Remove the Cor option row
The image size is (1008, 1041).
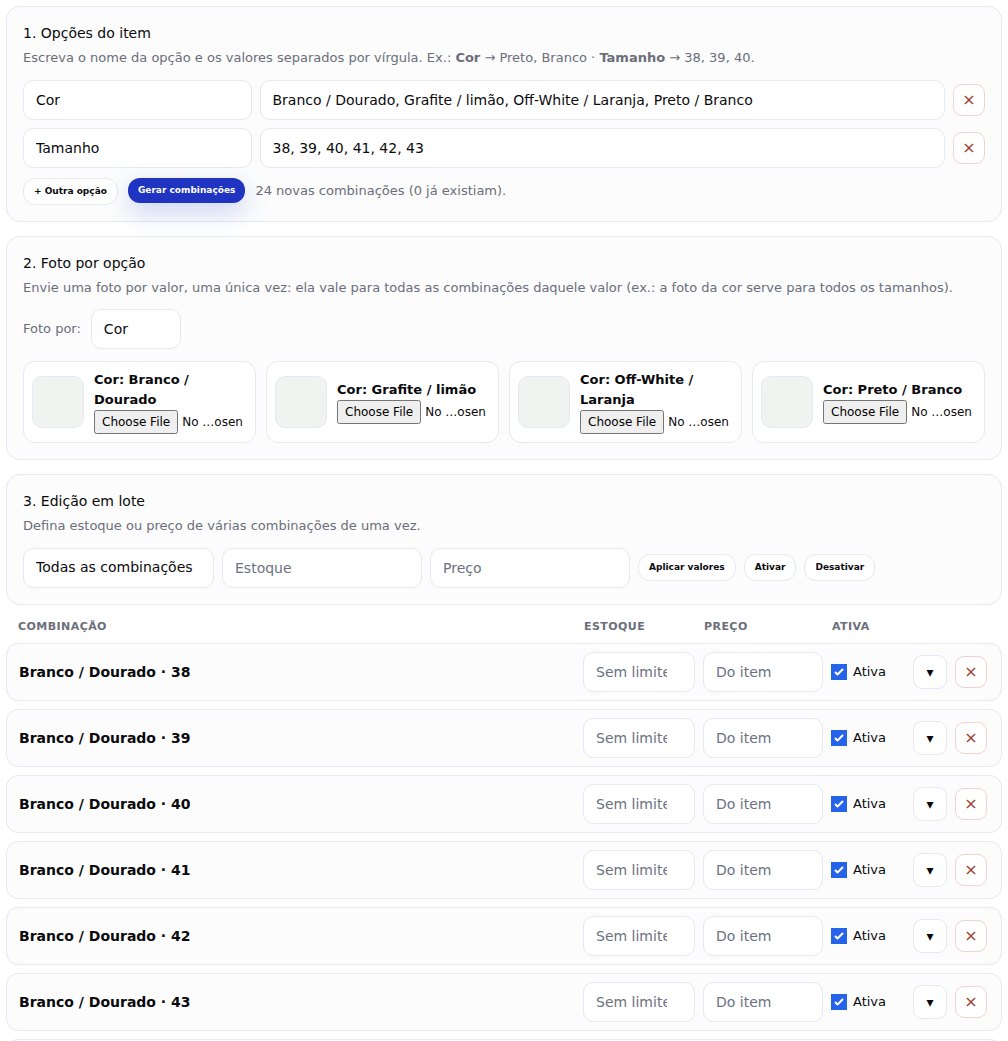[x=968, y=100]
